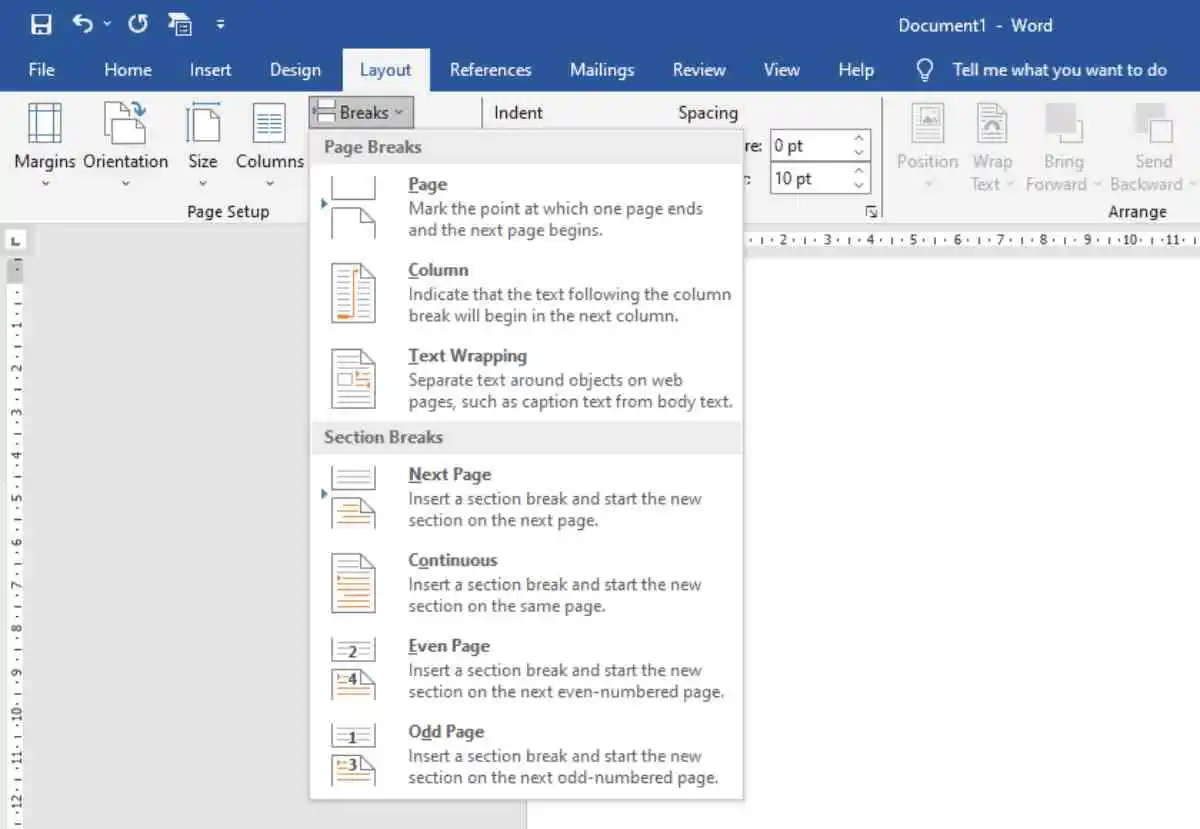Screen dimensions: 1200x829
Task: Choose the Text Wrapping break
Action: pos(526,379)
